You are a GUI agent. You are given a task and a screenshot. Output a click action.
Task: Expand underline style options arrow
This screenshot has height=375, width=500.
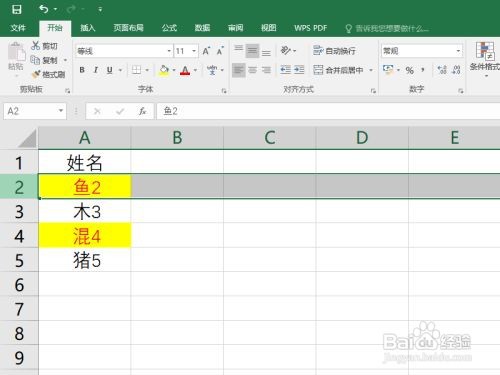tap(120, 70)
